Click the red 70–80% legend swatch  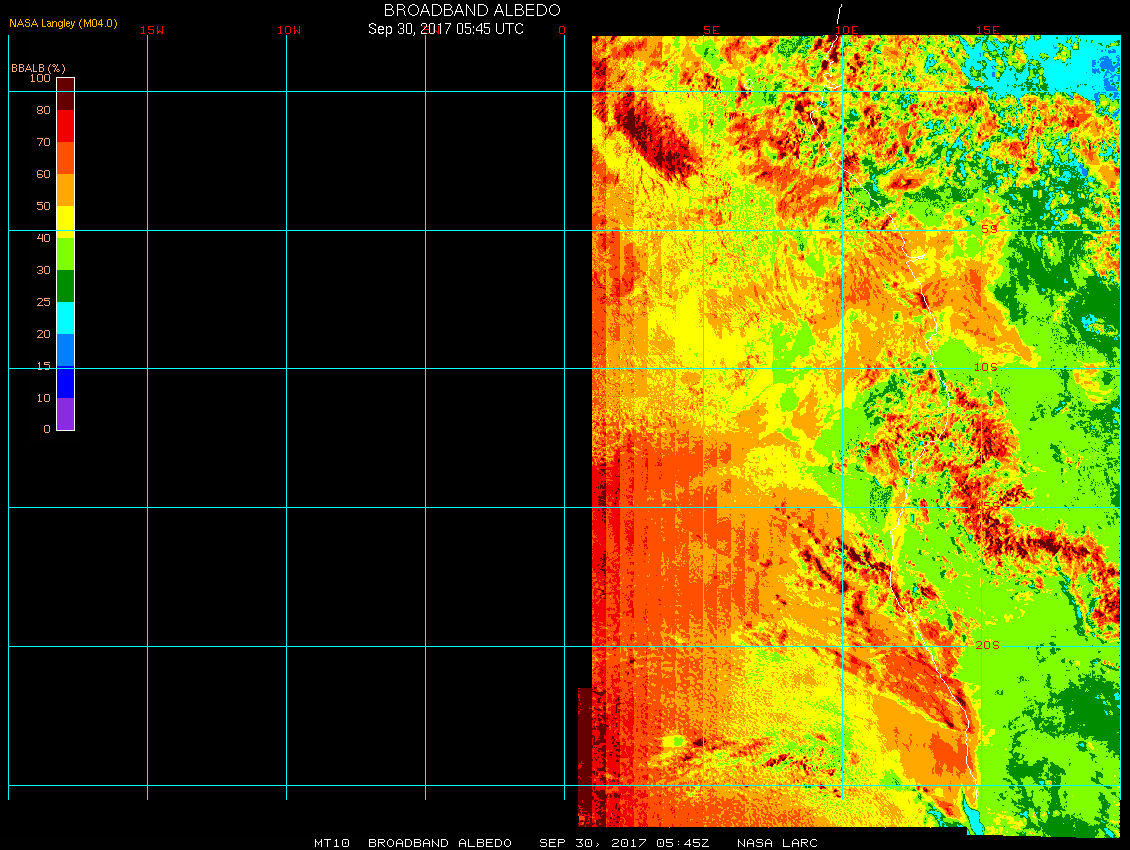[x=65, y=126]
